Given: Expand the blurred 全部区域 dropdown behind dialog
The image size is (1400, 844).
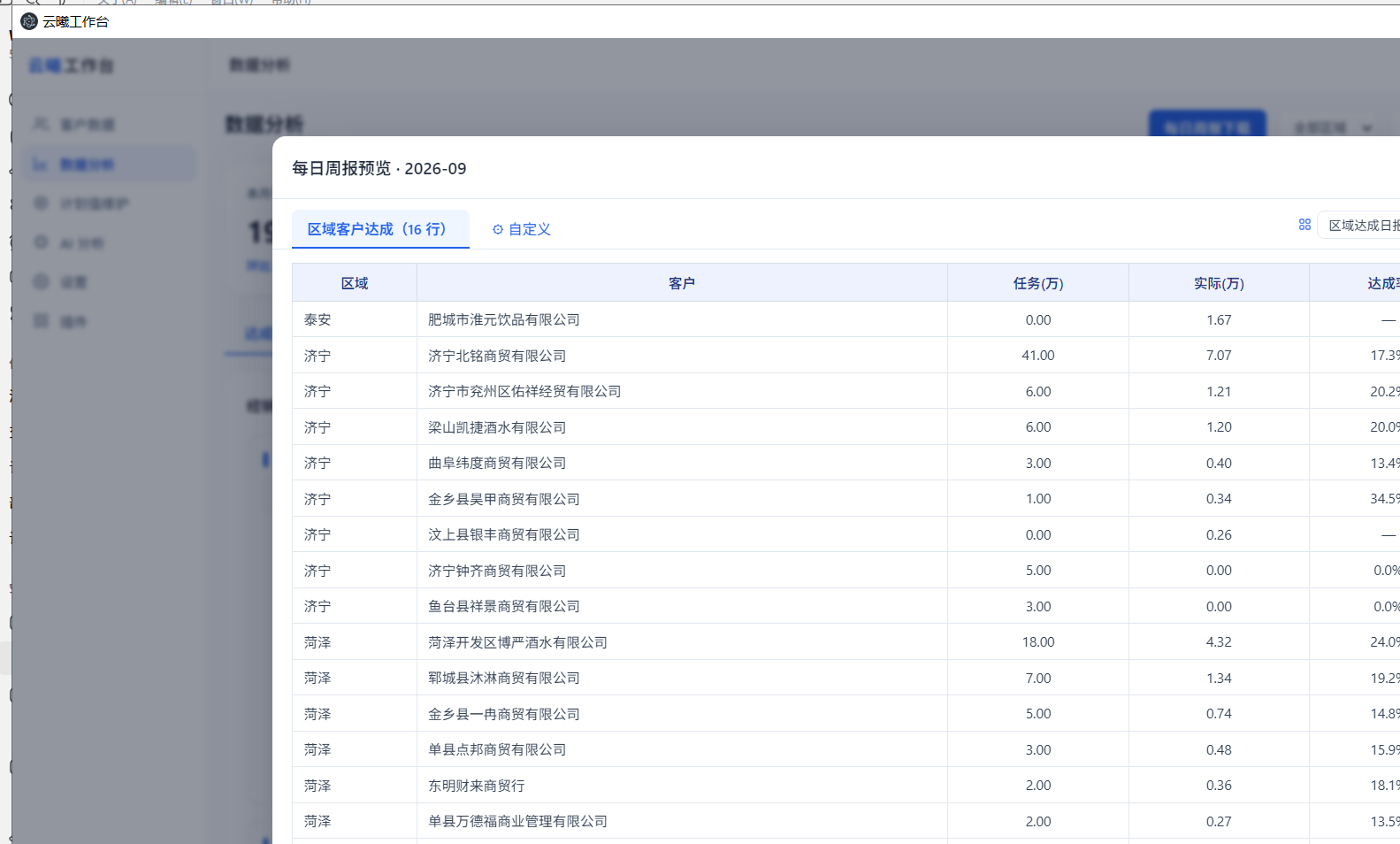Looking at the screenshot, I should [x=1333, y=128].
